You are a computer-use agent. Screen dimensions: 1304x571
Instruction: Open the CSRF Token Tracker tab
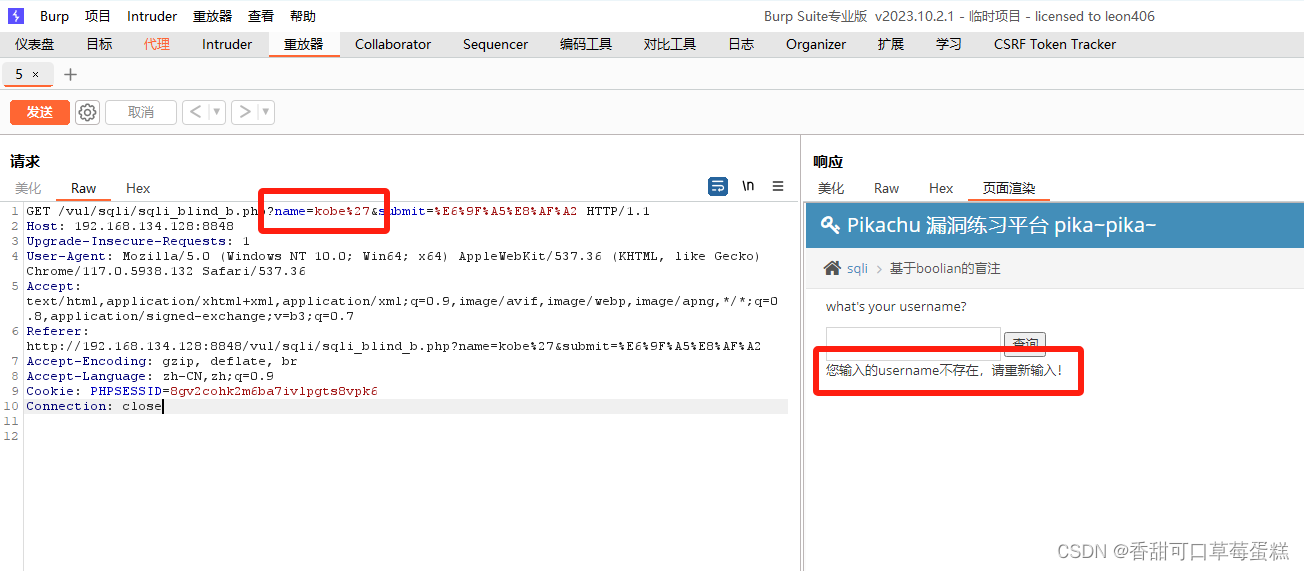(1055, 44)
